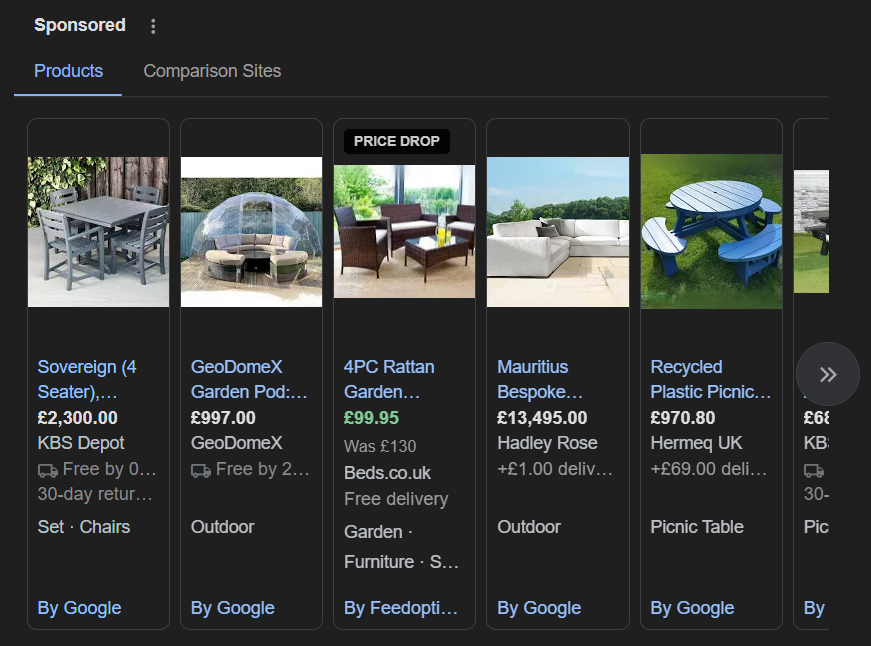Click the Sponsored heading
This screenshot has height=646, width=871.
[80, 25]
